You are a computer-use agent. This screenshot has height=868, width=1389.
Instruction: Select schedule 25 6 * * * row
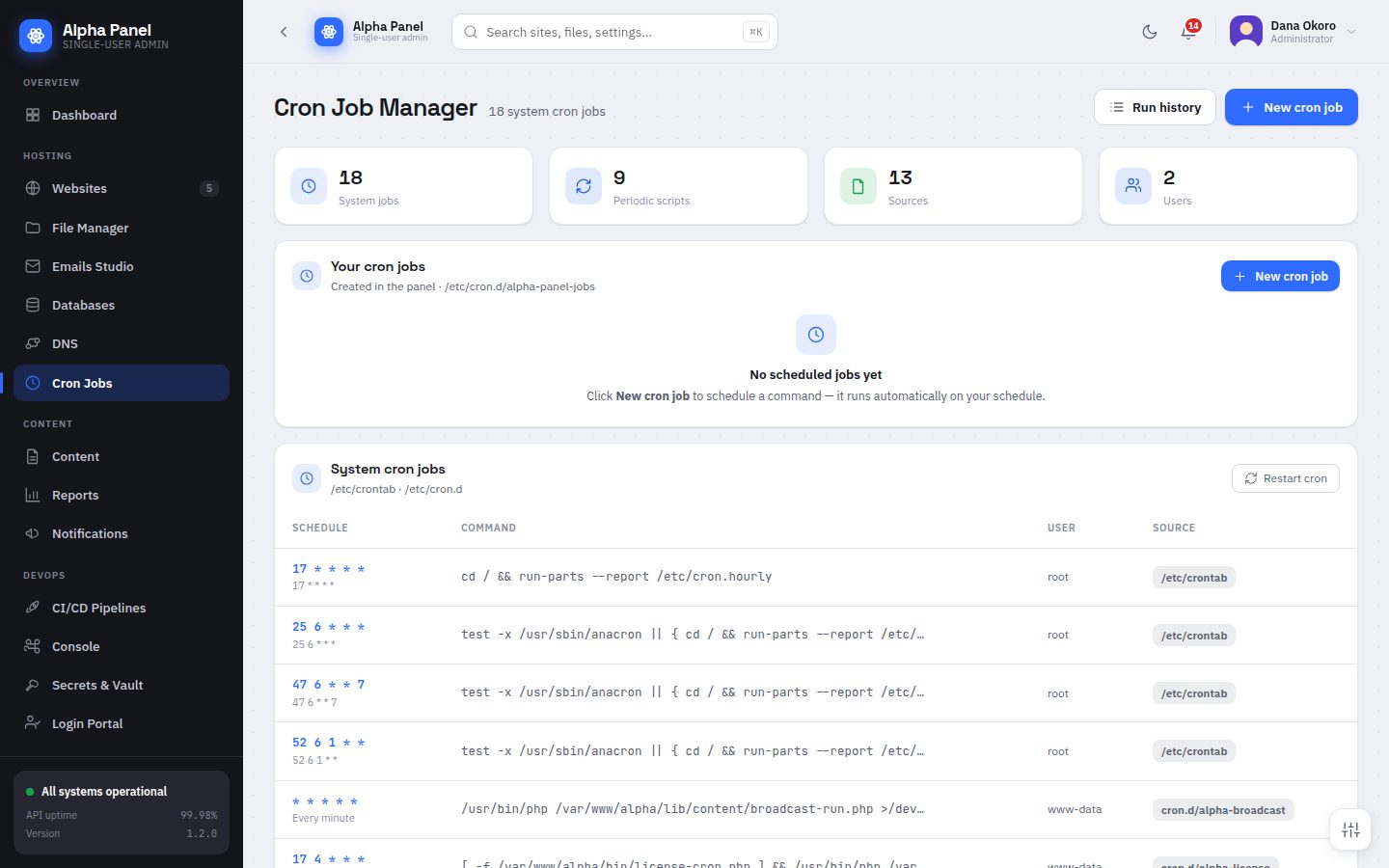click(815, 635)
